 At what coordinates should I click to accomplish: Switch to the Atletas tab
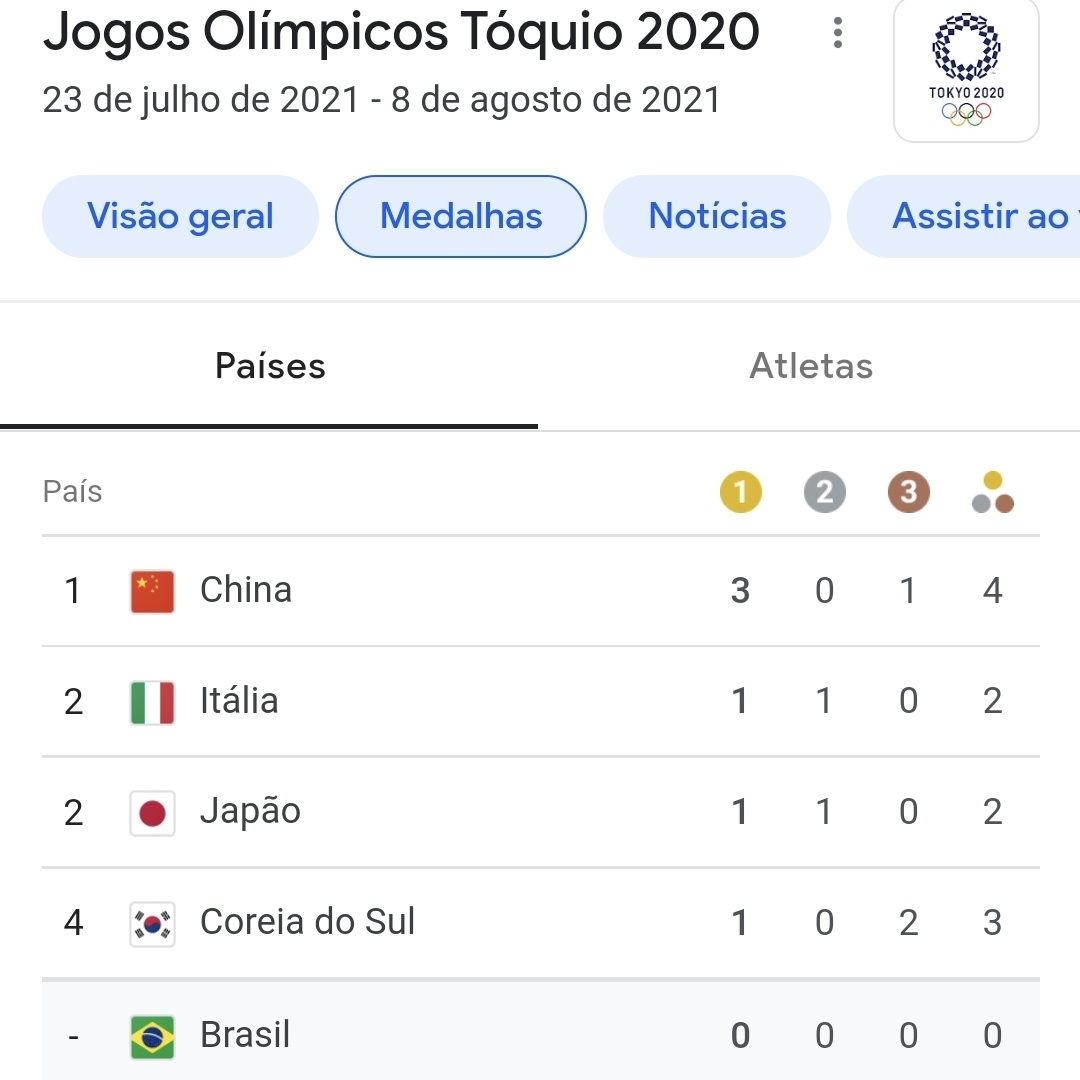810,366
